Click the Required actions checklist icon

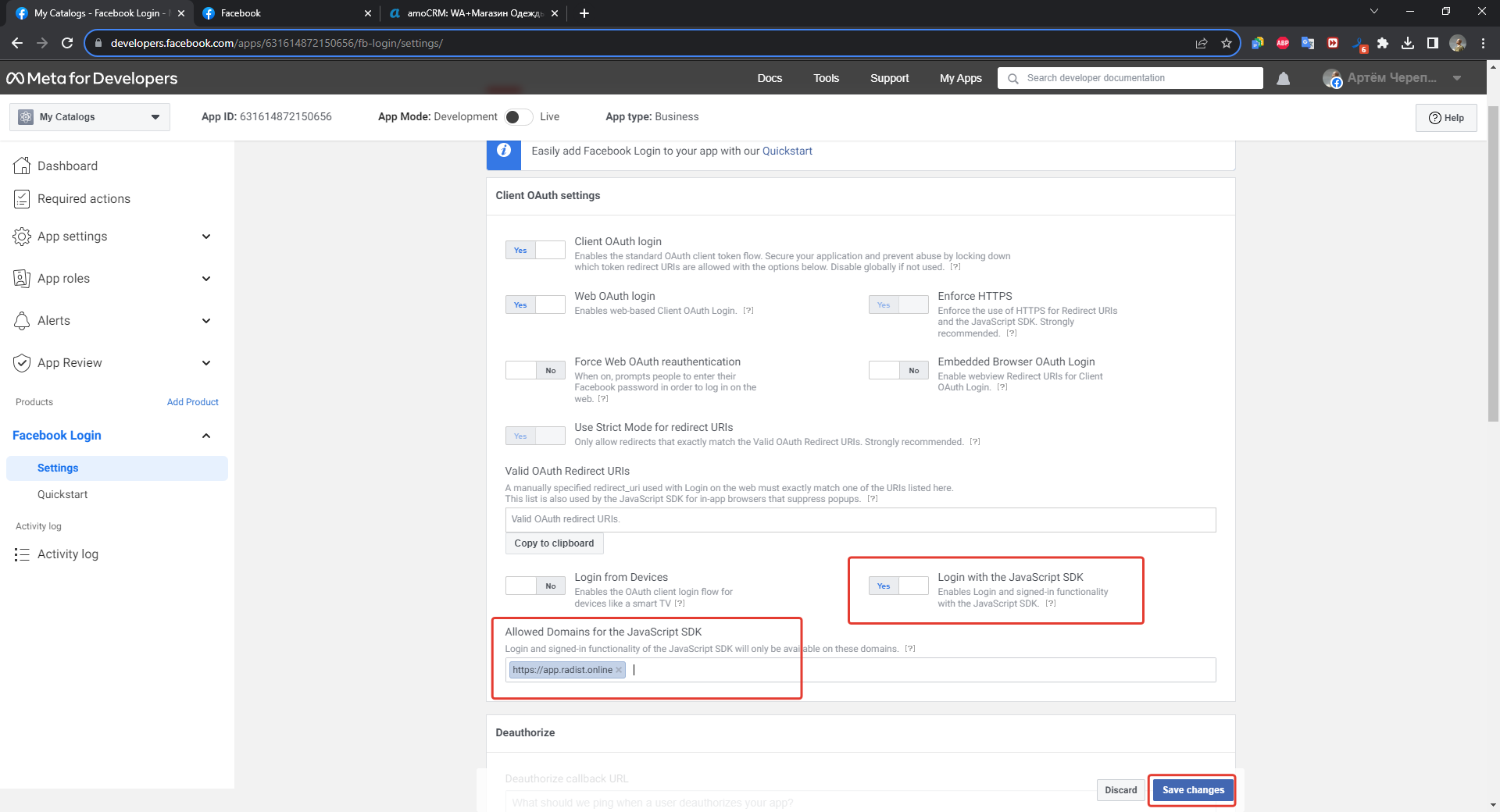(22, 199)
